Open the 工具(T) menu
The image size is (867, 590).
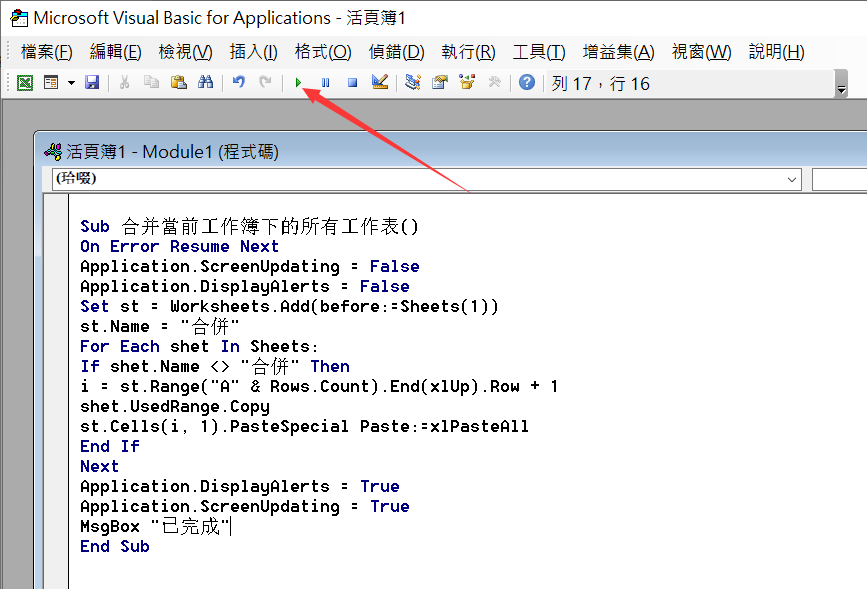539,52
